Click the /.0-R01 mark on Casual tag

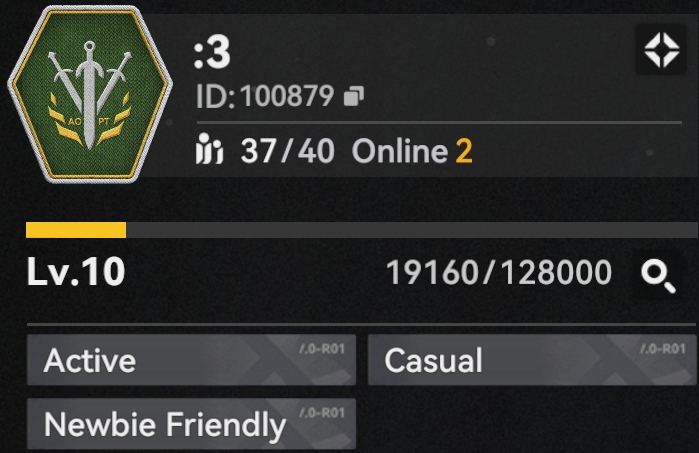point(662,349)
